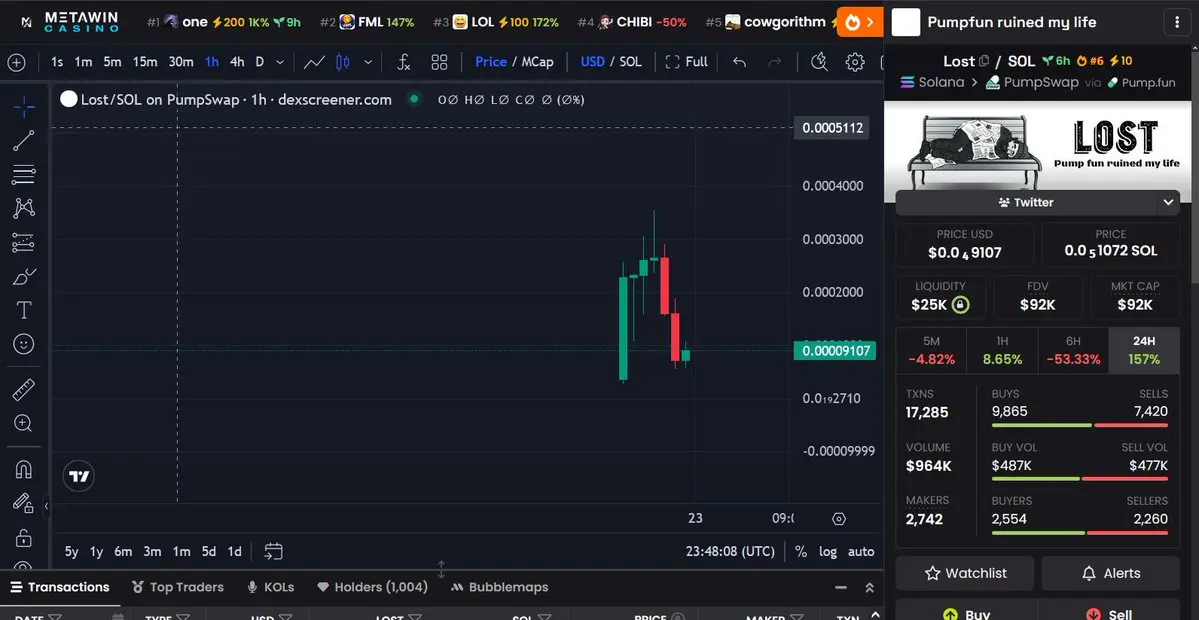Switch to 15m interval

coord(145,62)
